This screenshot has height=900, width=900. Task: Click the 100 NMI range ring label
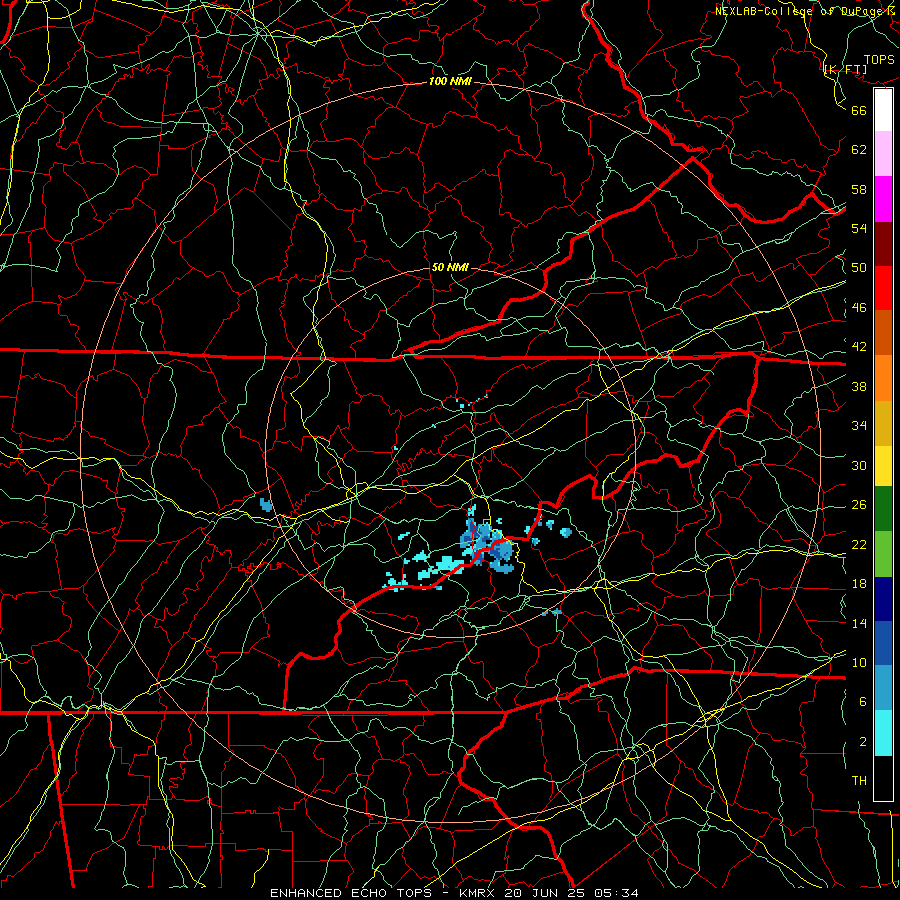[x=450, y=81]
